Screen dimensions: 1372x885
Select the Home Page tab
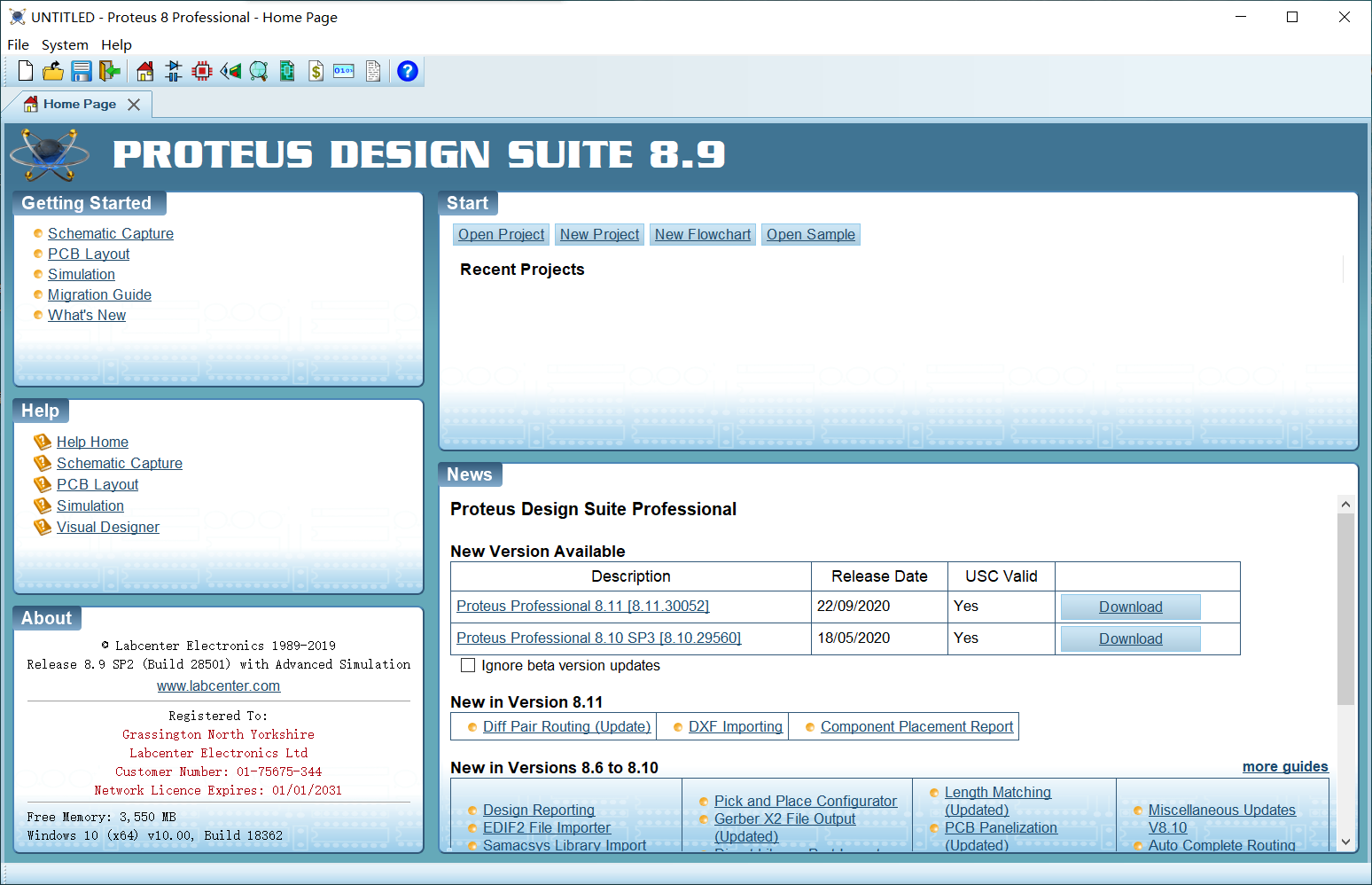tap(80, 104)
